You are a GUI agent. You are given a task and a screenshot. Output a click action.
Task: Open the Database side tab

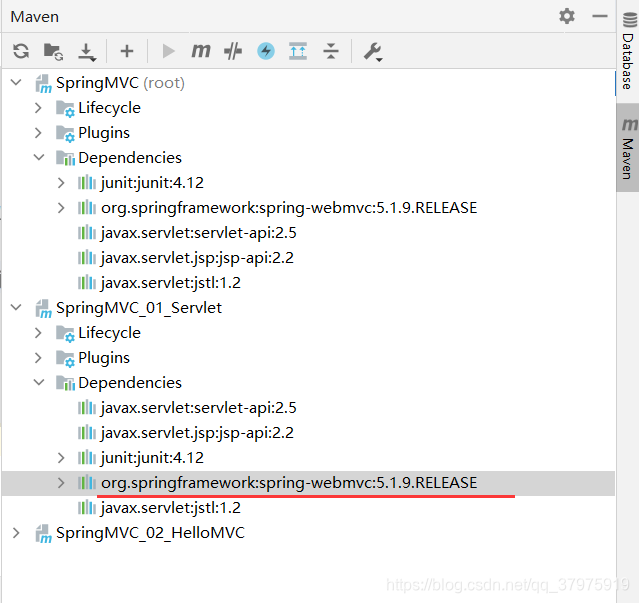628,51
